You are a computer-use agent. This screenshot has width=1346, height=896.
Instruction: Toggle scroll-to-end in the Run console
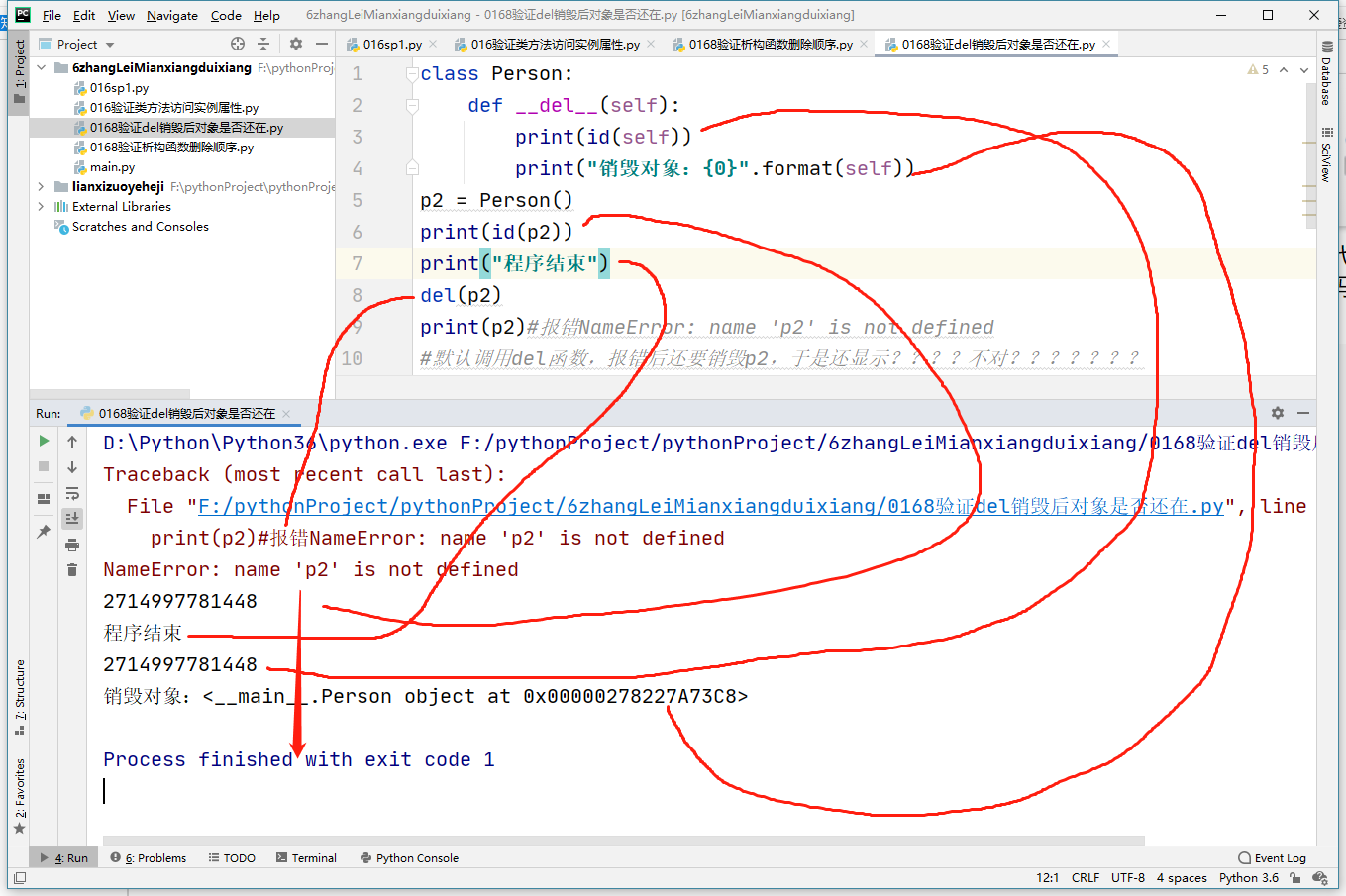tap(72, 518)
